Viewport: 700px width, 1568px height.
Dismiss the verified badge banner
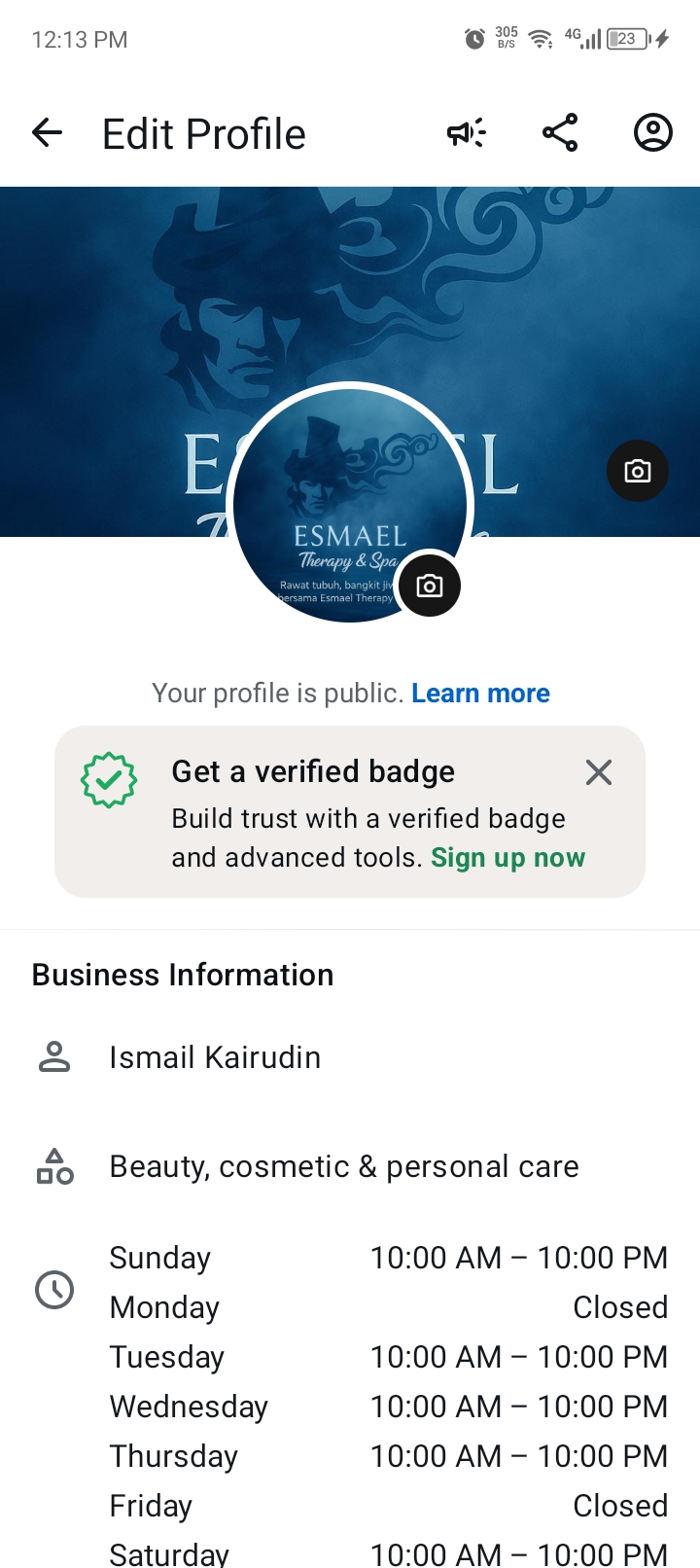pyautogui.click(x=599, y=772)
